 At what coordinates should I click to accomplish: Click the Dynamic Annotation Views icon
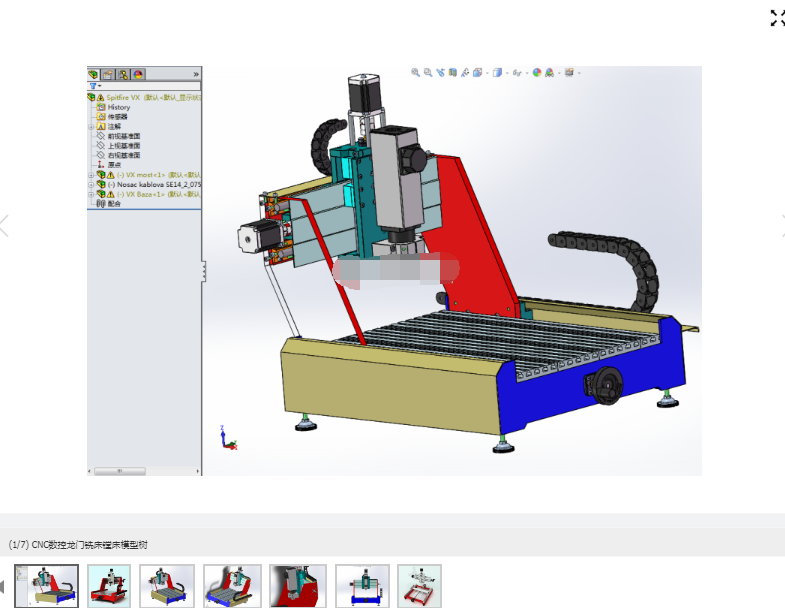coord(465,73)
